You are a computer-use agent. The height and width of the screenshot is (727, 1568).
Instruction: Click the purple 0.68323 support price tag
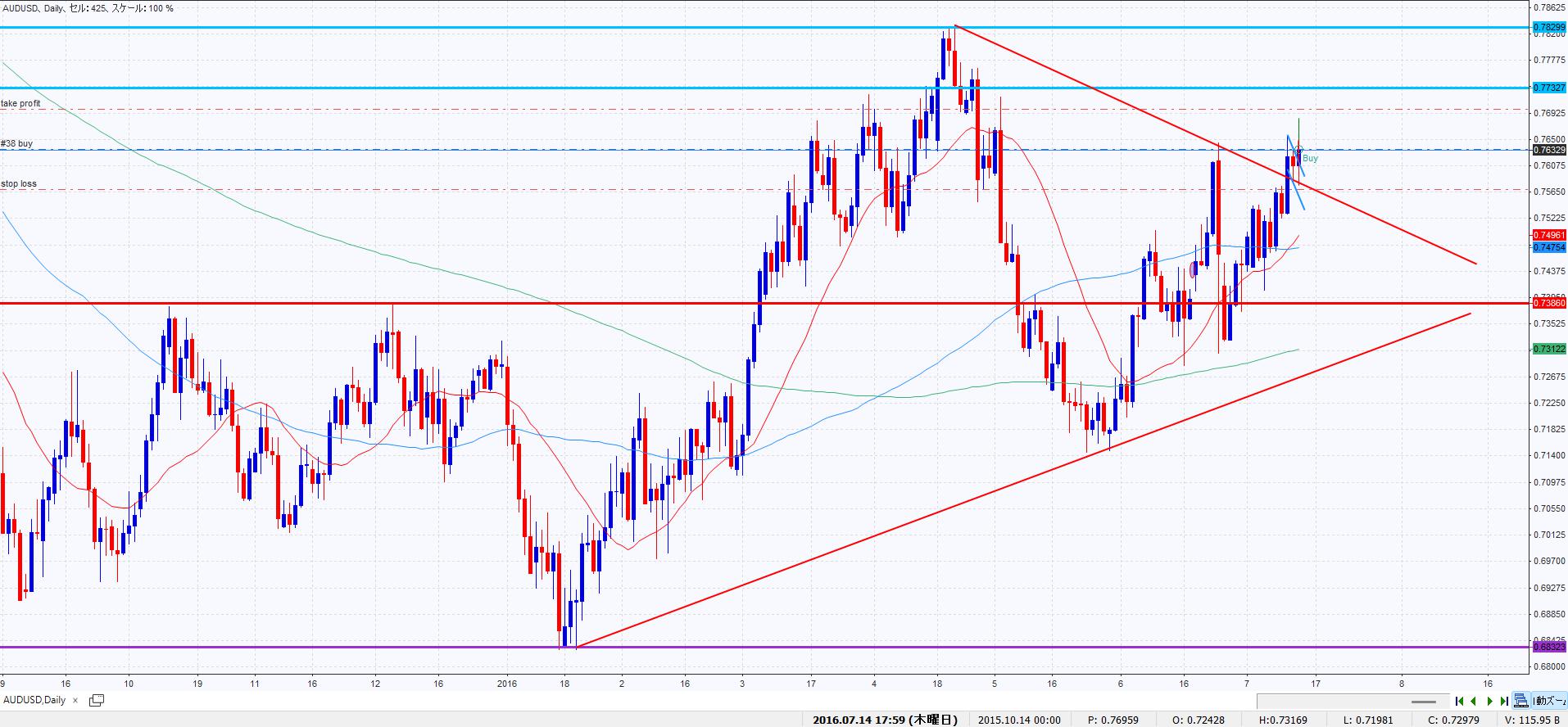1548,647
